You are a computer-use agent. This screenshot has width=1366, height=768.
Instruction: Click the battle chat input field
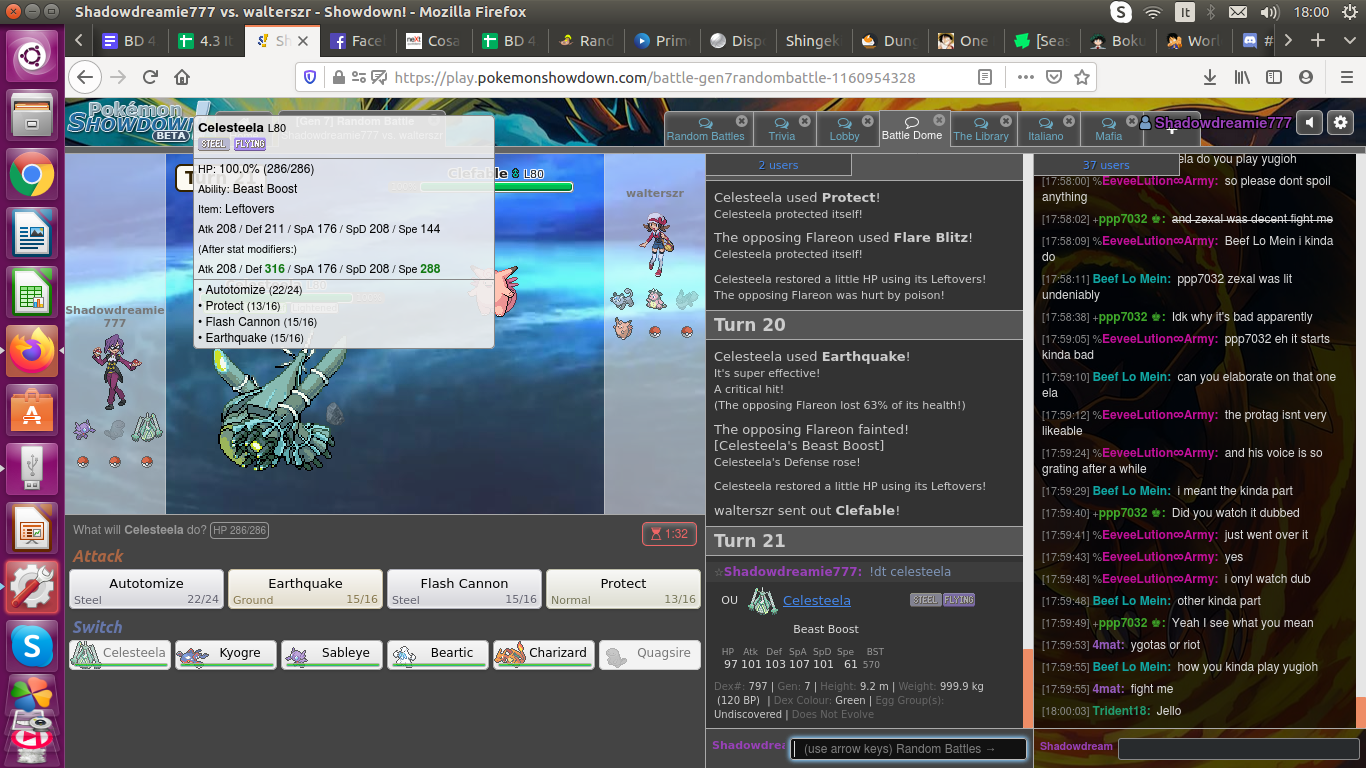click(x=908, y=749)
